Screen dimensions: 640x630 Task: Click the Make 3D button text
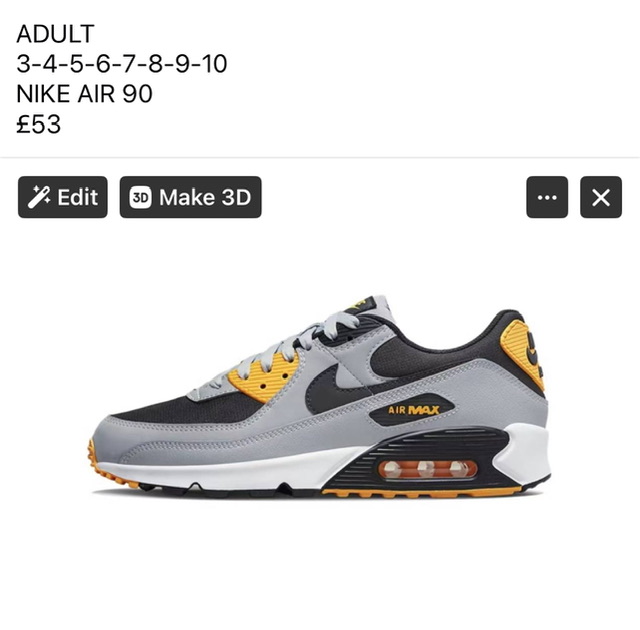[x=205, y=197]
